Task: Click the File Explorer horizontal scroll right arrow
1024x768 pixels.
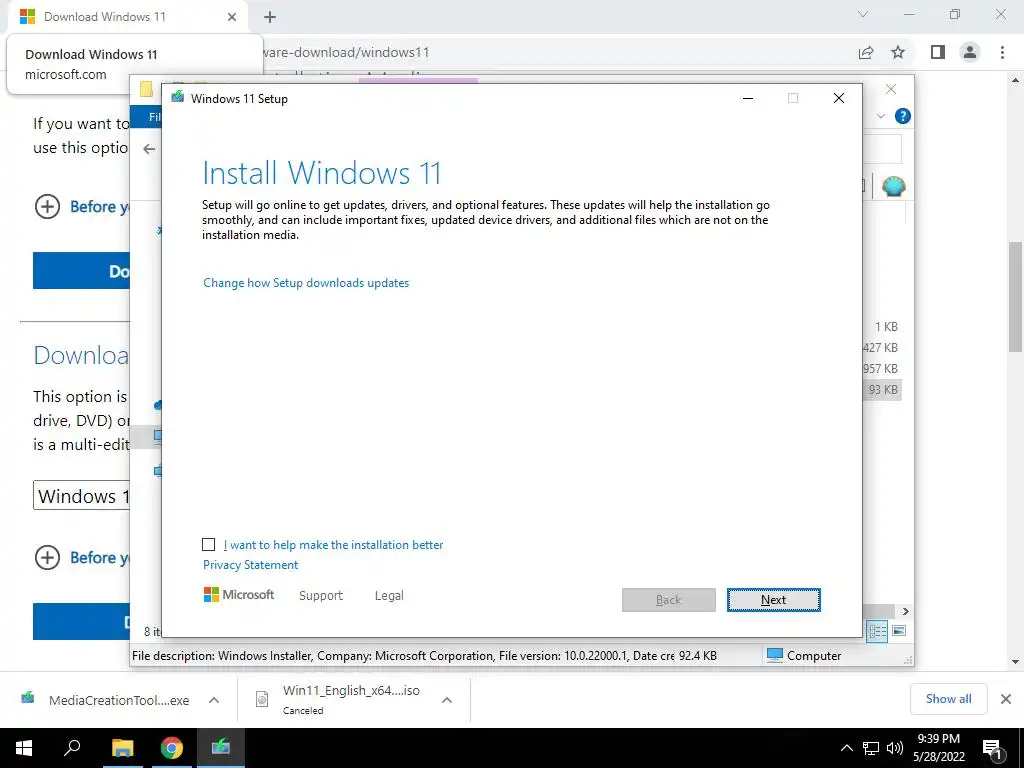Action: [x=905, y=611]
